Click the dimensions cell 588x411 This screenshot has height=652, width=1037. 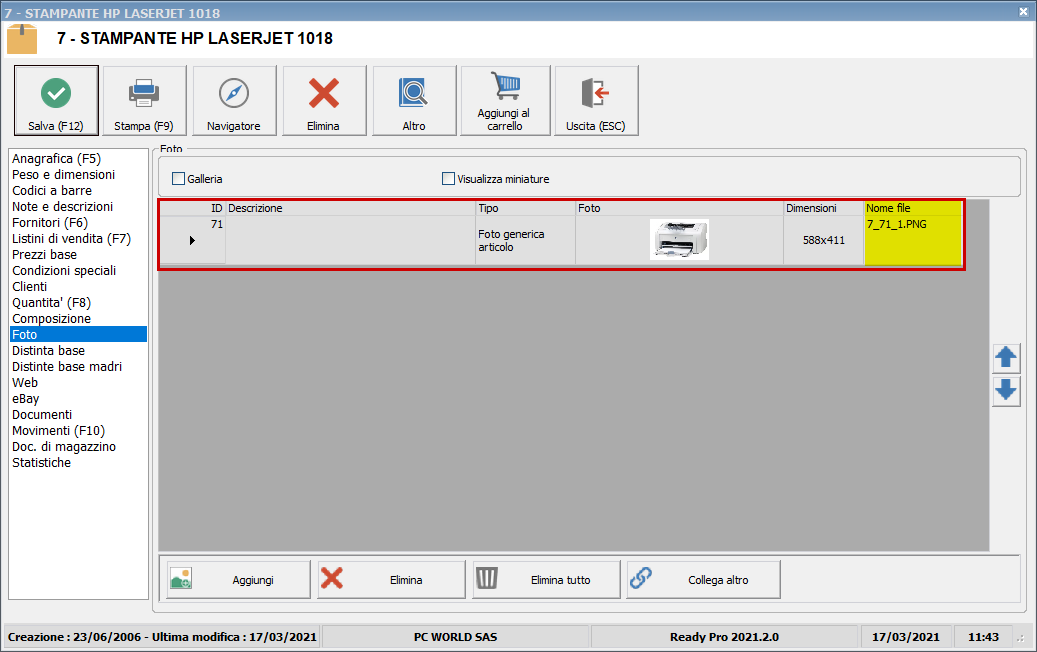tap(824, 241)
